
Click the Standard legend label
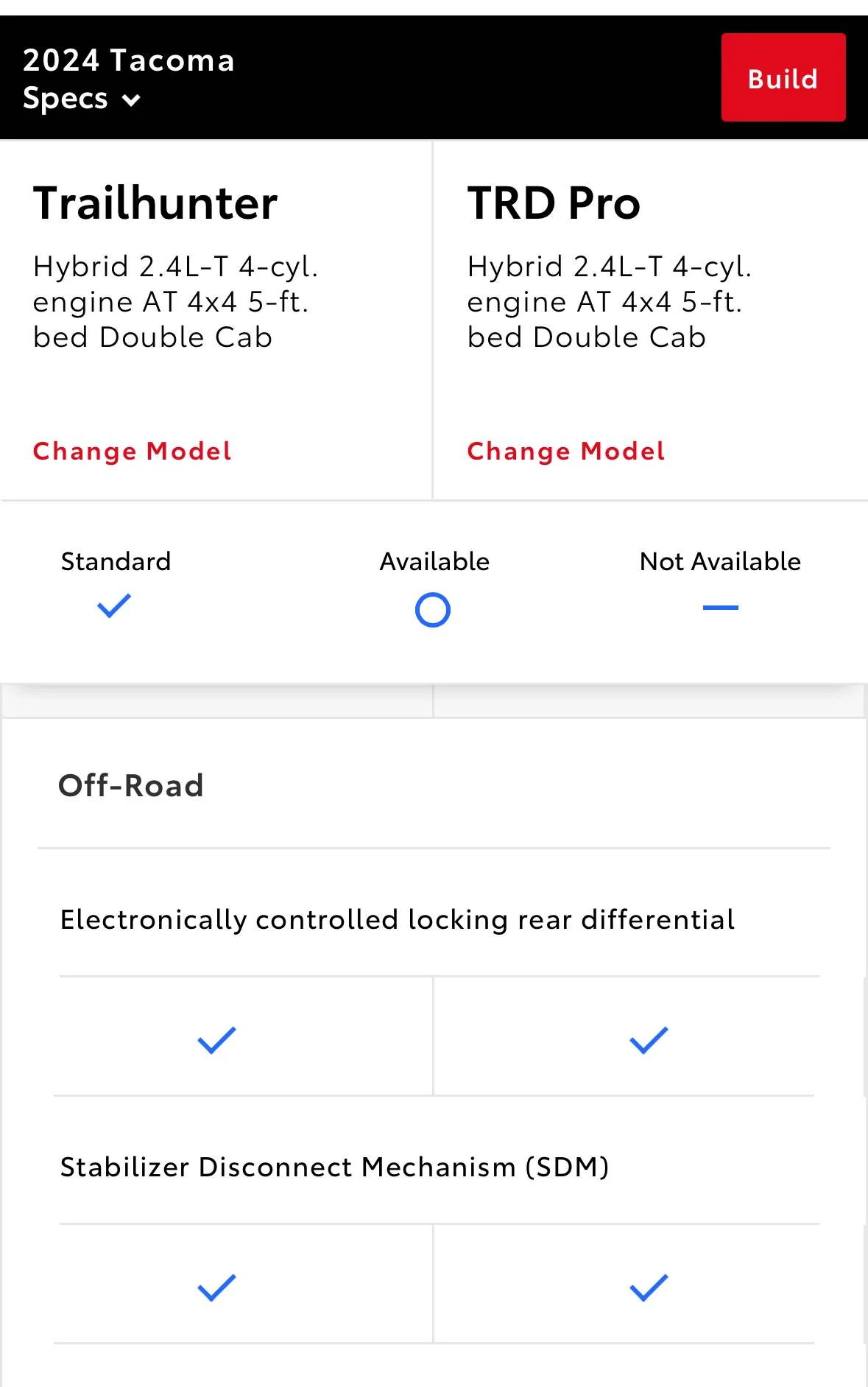116,561
